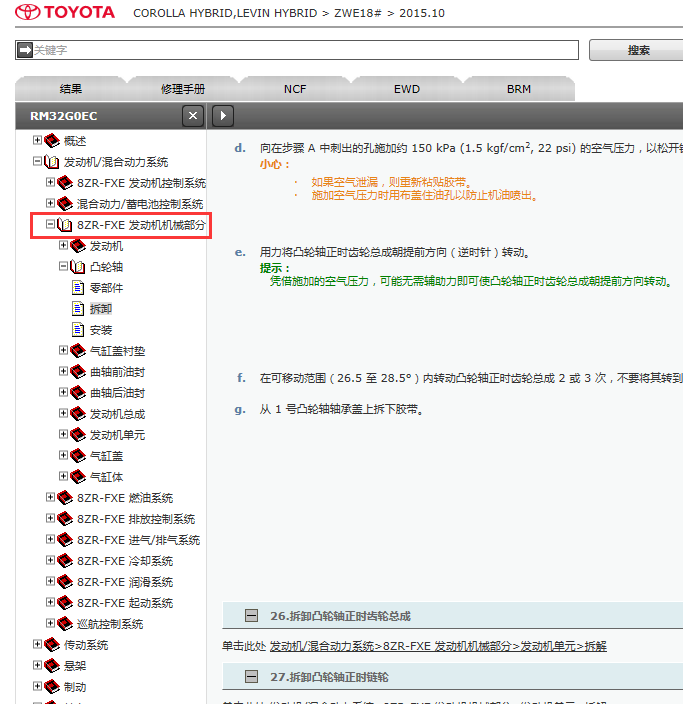Expand the 发动机总成 node
683x704 pixels.
(x=63, y=413)
